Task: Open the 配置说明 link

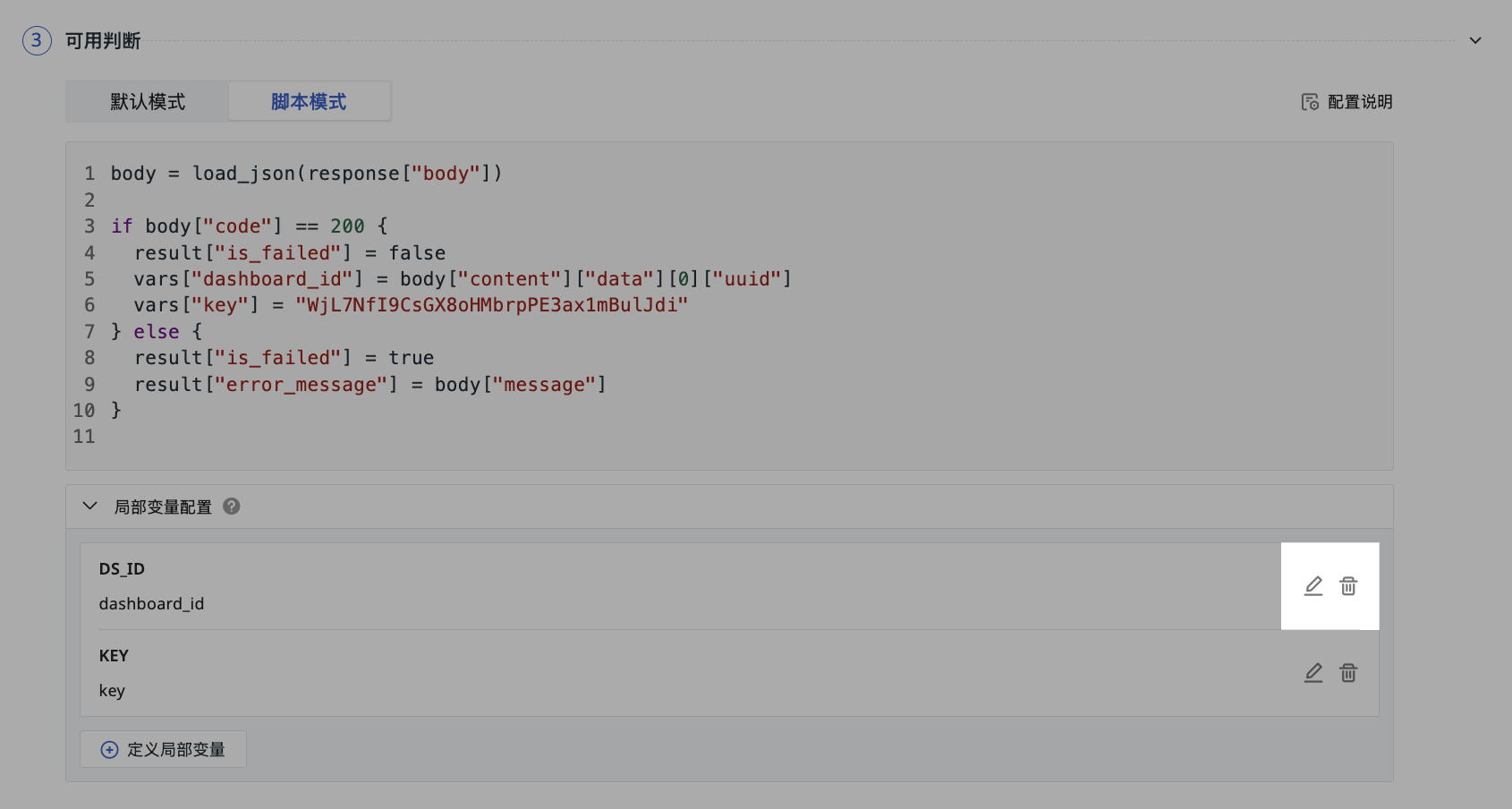Action: click(x=1359, y=102)
